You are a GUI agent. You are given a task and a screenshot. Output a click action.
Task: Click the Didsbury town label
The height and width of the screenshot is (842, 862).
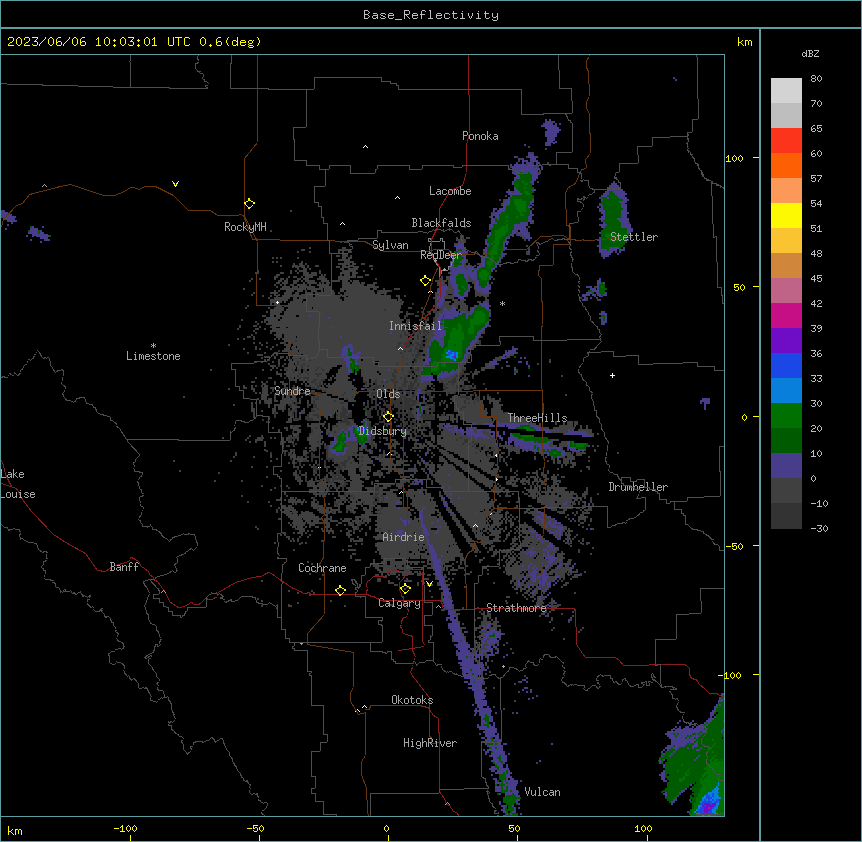point(383,431)
